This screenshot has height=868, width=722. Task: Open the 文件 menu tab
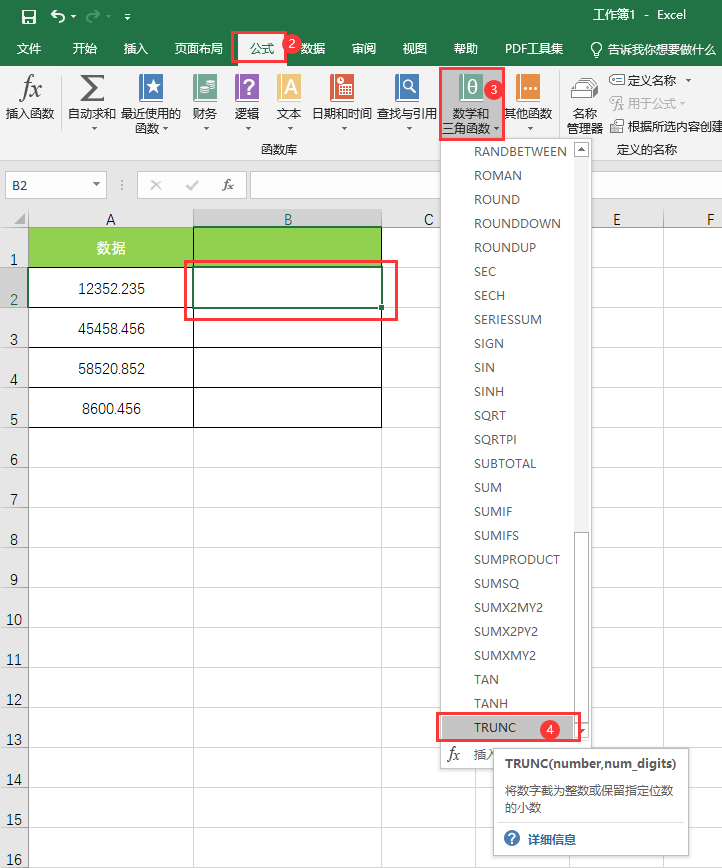click(29, 49)
